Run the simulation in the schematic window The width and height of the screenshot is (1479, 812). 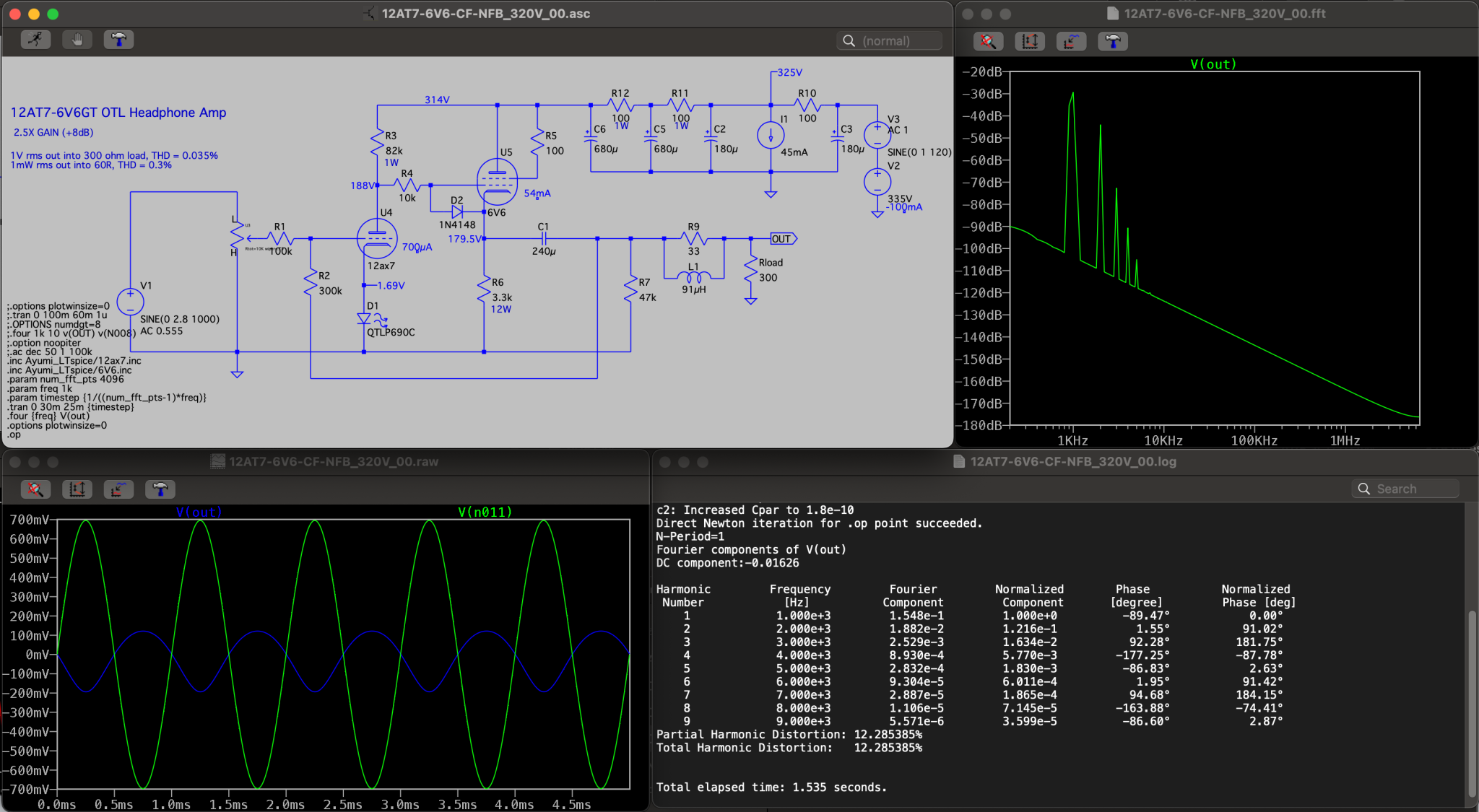pyautogui.click(x=35, y=40)
